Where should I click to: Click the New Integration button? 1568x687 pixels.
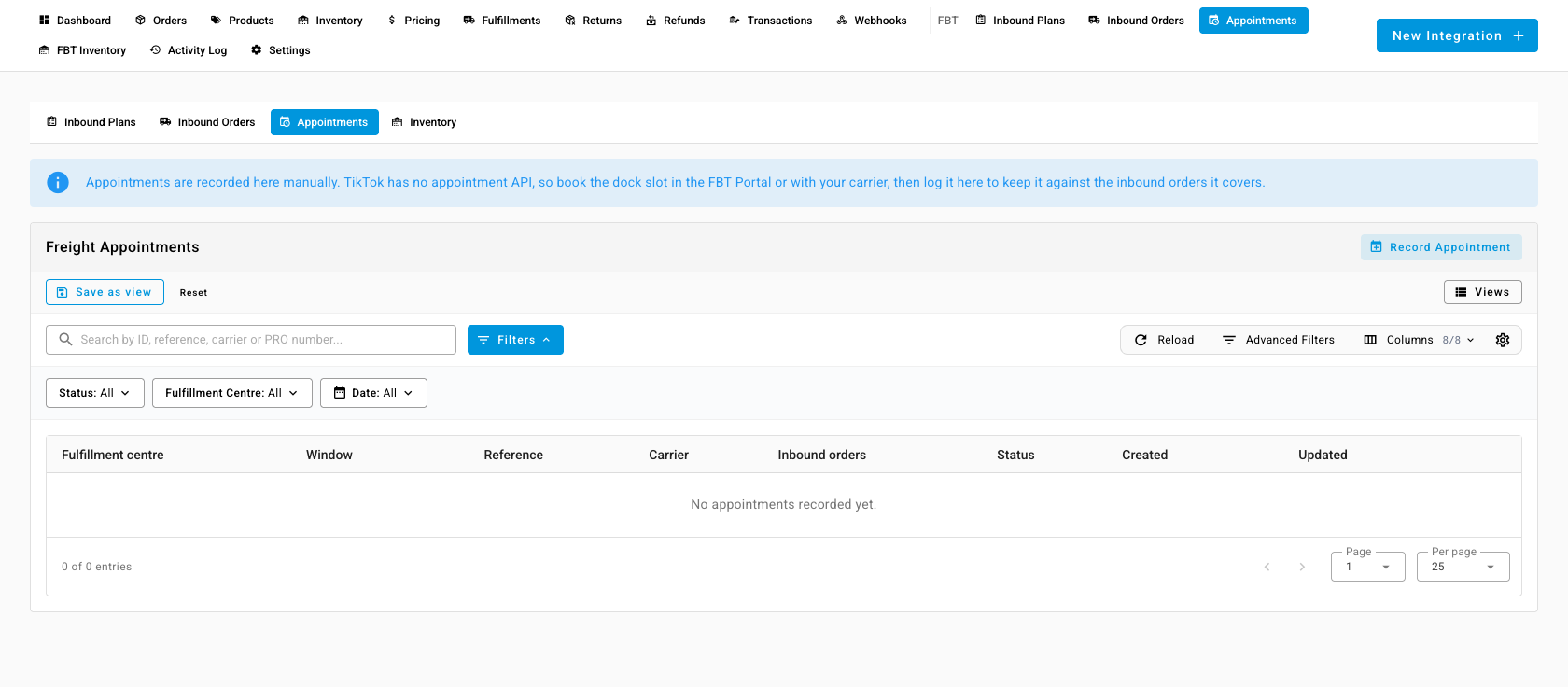[1457, 35]
